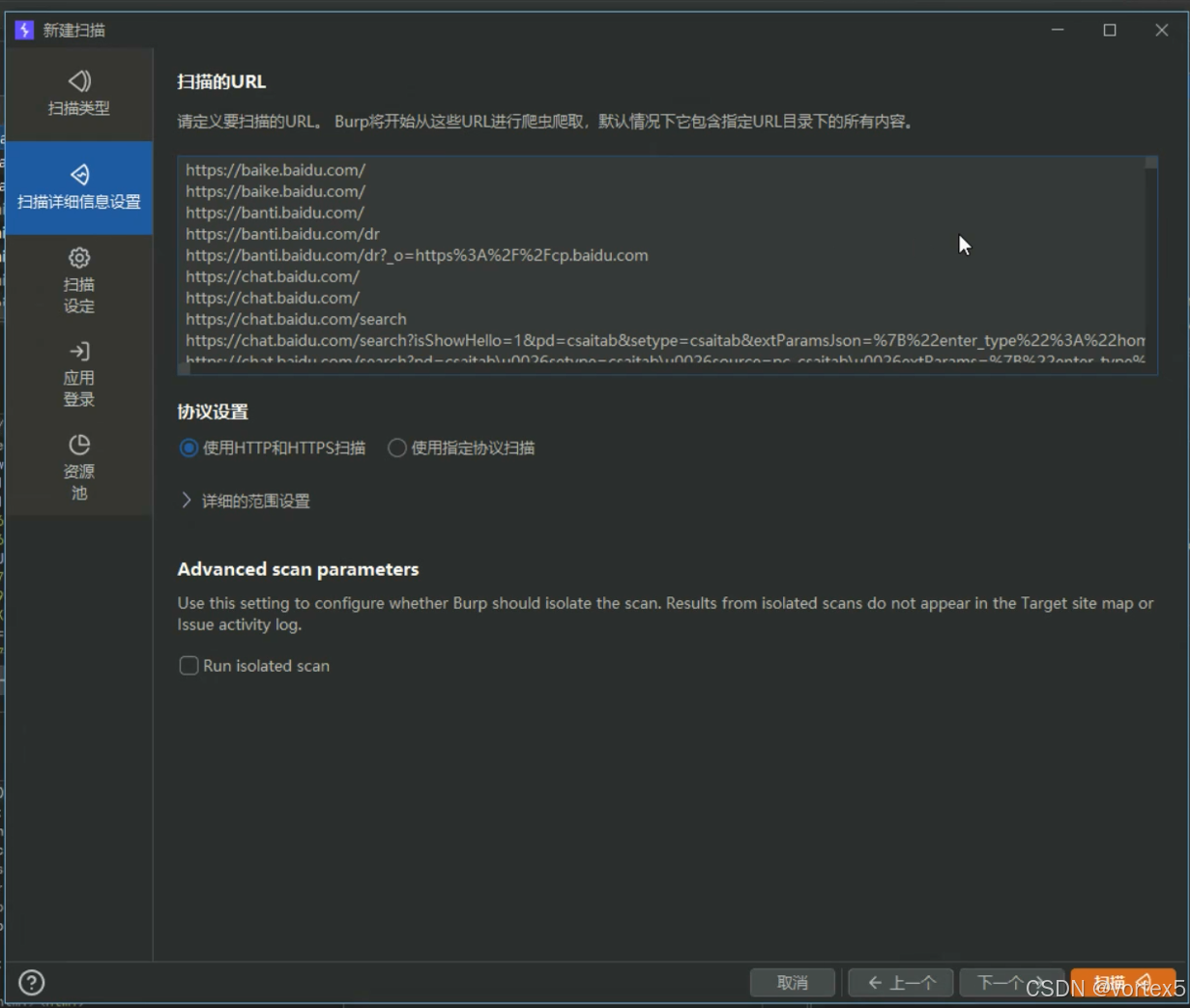Expand 详细的范围设置 section
1190x1008 pixels.
[x=246, y=501]
